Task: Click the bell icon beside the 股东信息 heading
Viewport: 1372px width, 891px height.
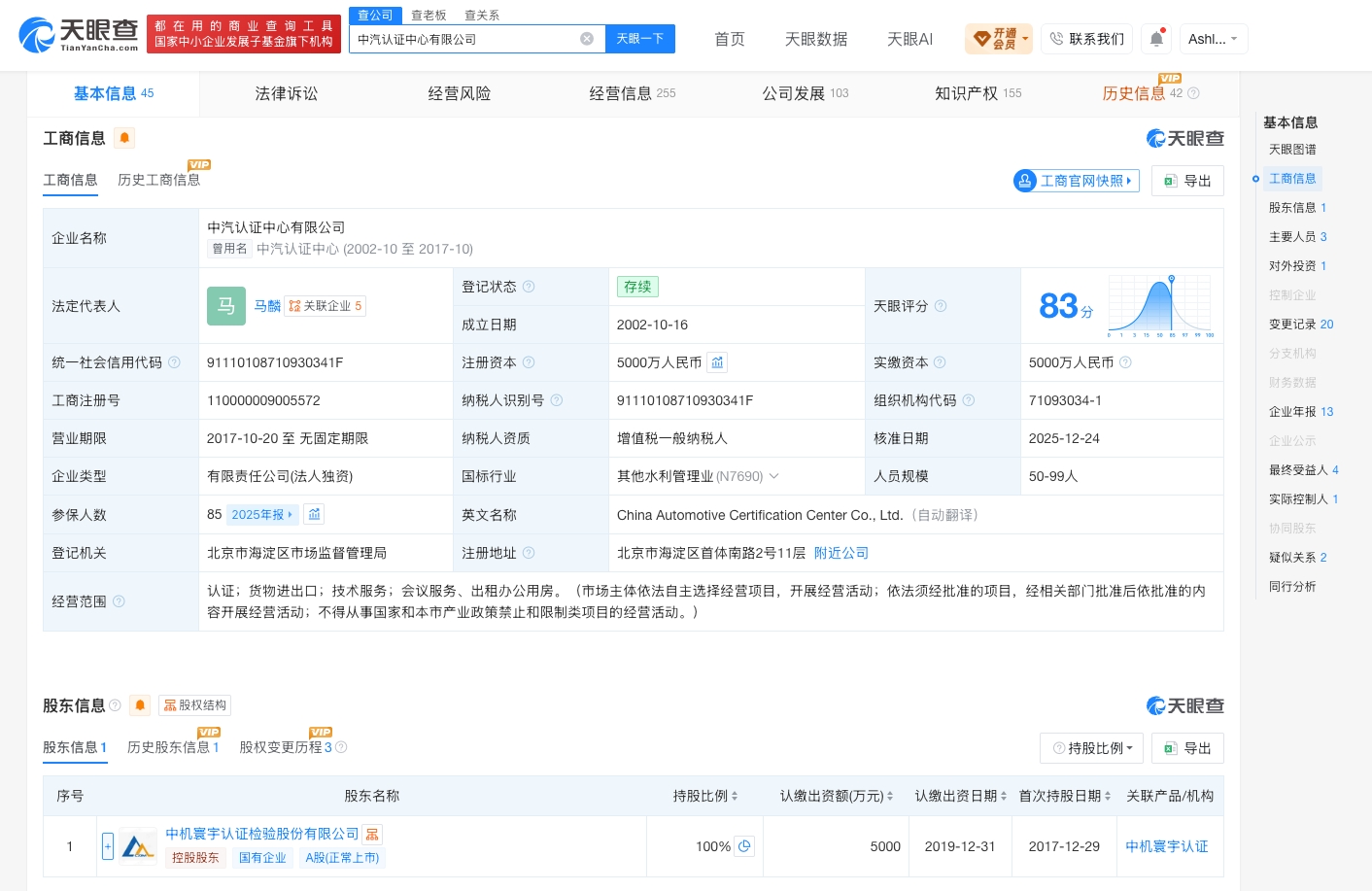Action: click(x=140, y=705)
